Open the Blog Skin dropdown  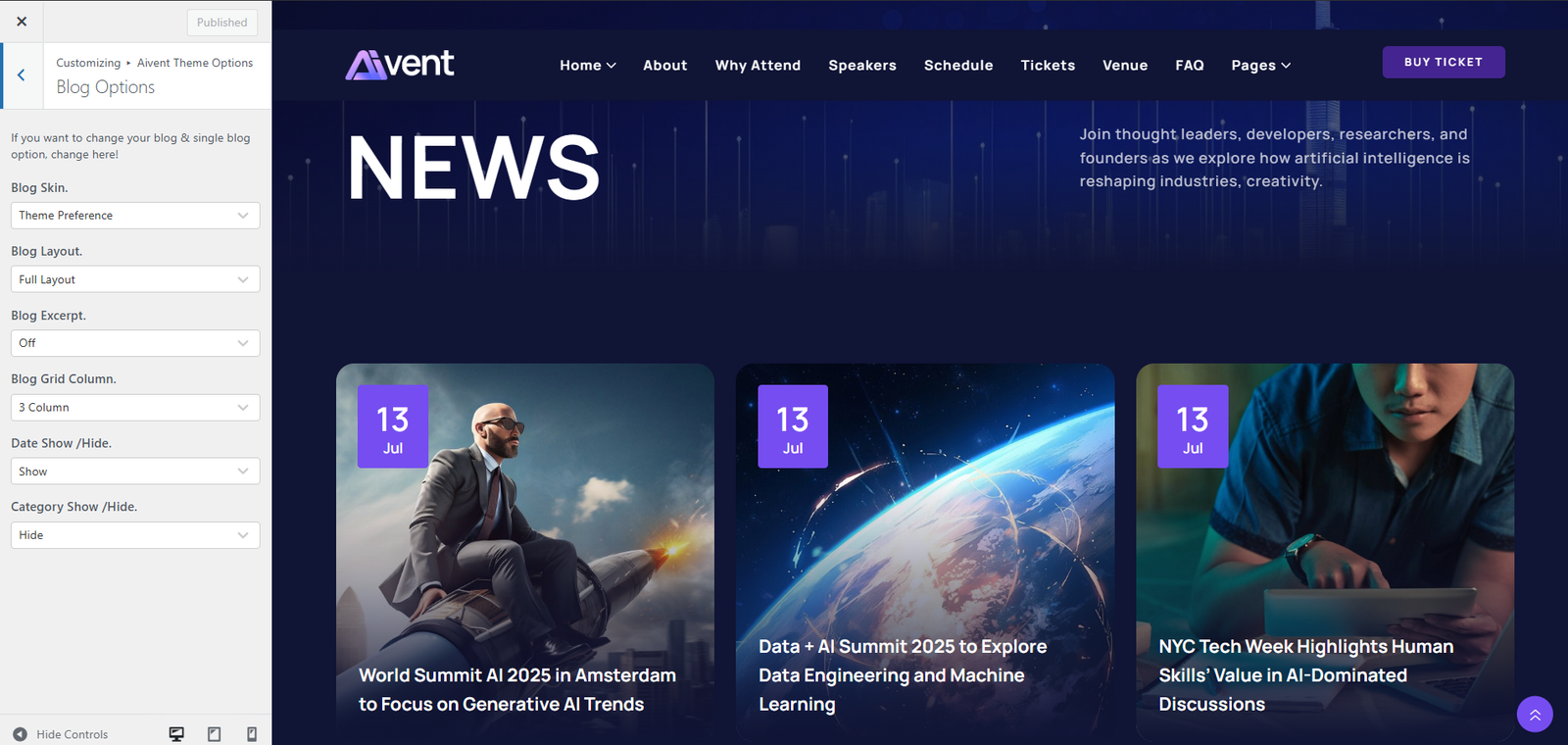coord(135,216)
